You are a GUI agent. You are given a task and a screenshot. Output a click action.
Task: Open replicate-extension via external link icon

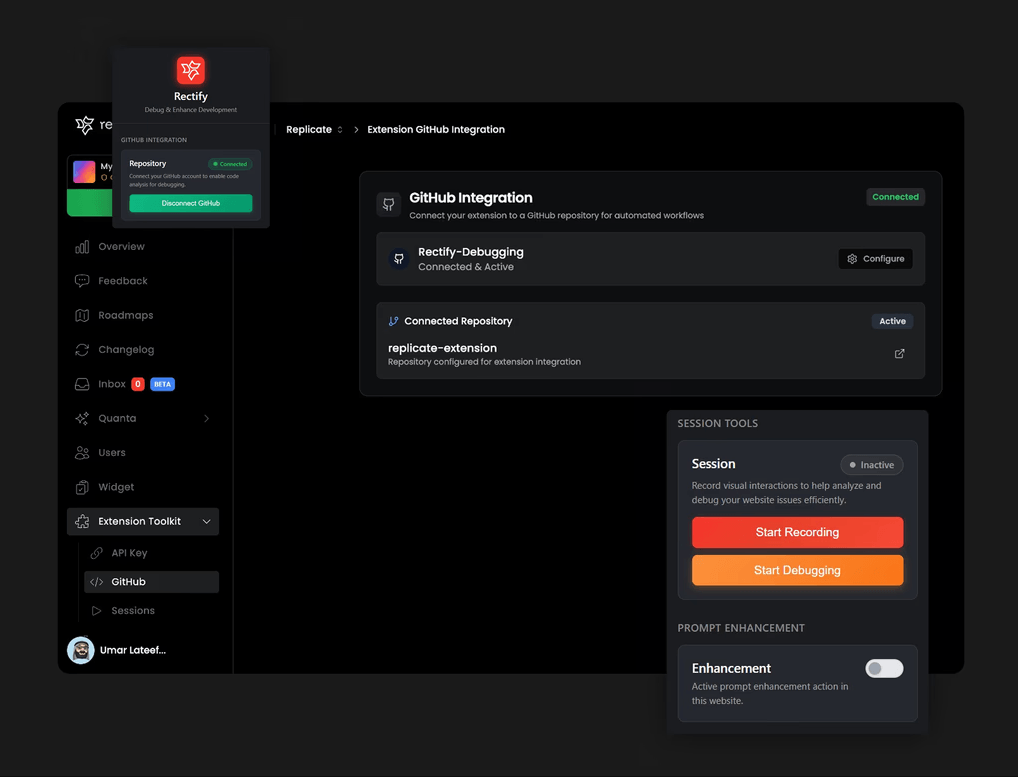tap(899, 354)
